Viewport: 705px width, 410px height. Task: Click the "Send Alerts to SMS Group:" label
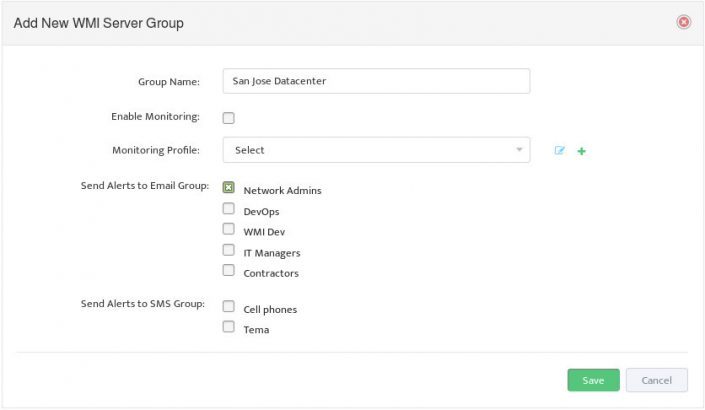pos(142,303)
